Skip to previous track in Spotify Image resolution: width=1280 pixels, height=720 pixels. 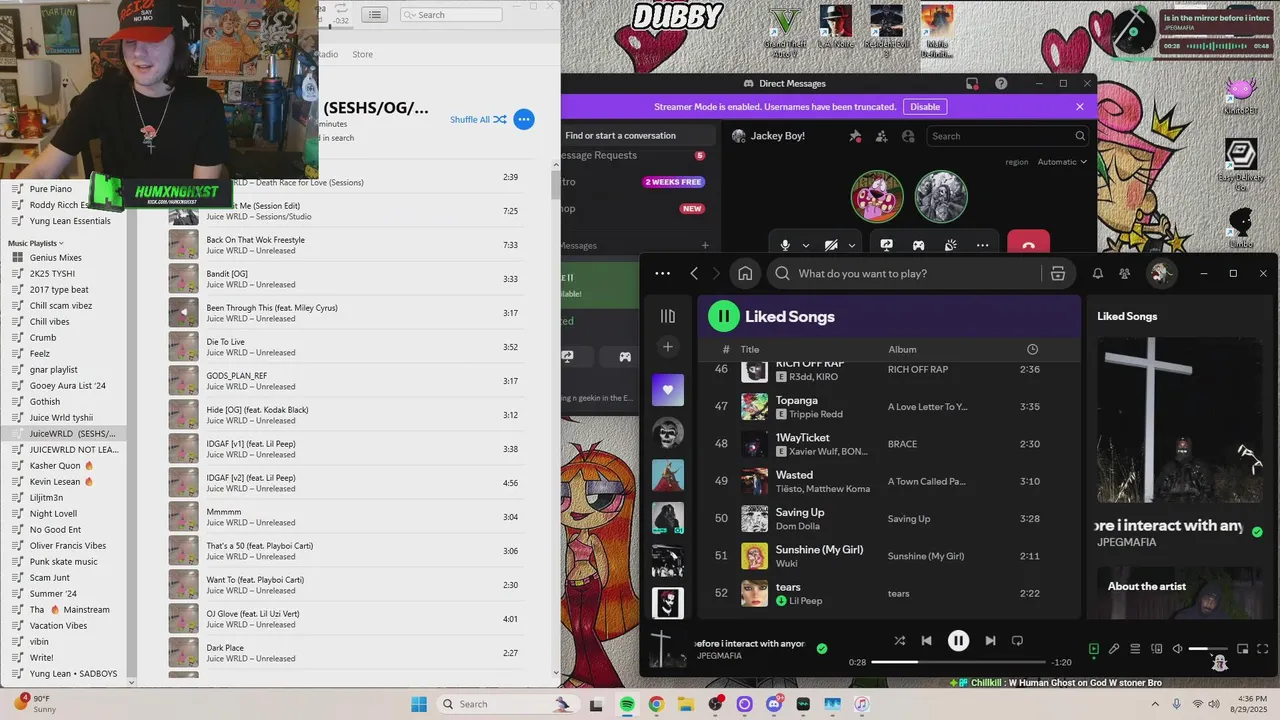[926, 641]
